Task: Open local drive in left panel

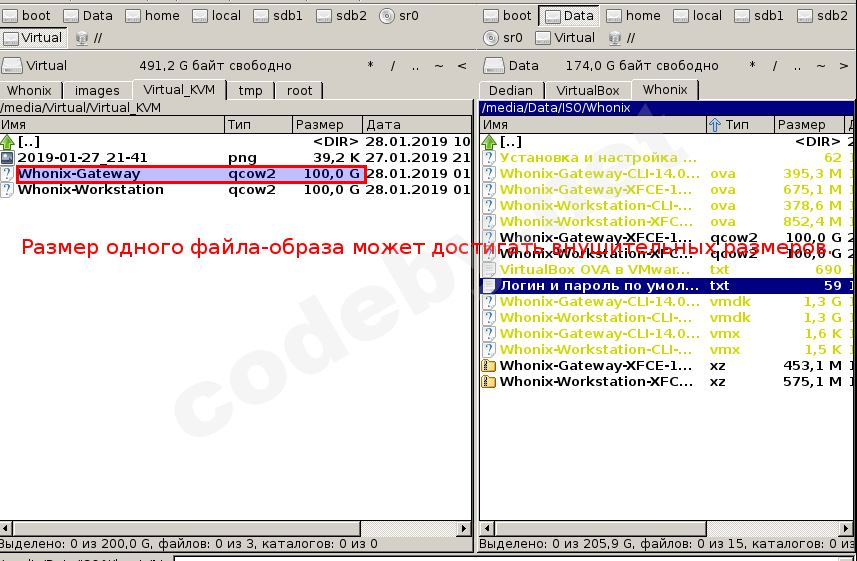Action: click(x=216, y=16)
